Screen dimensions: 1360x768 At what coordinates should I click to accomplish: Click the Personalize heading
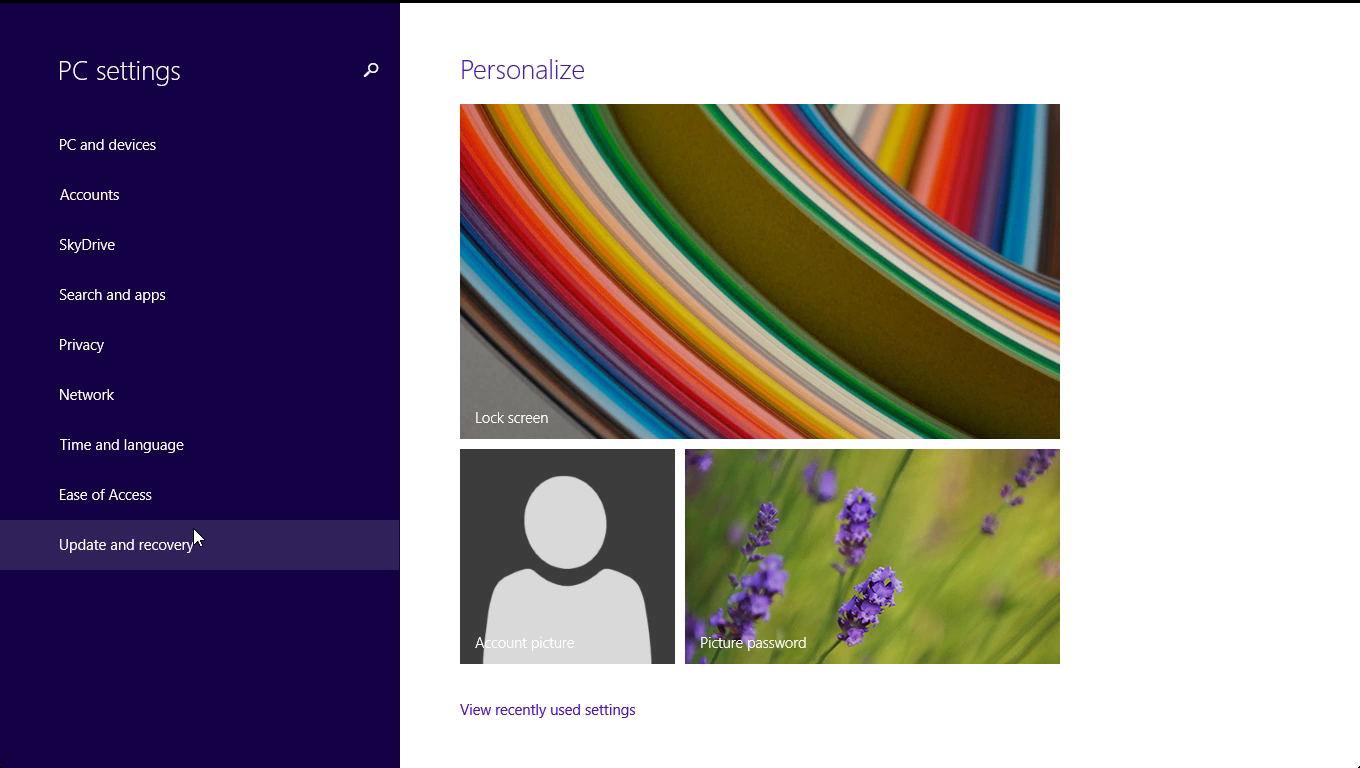(x=522, y=70)
